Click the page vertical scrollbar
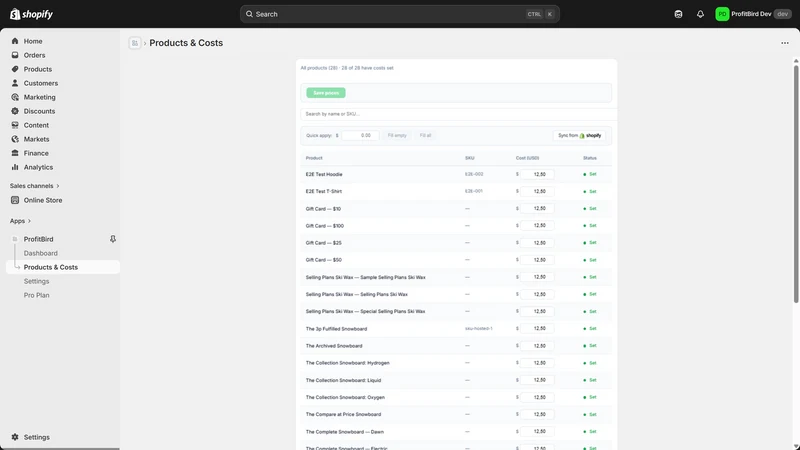800x450 pixels. pyautogui.click(x=795, y=184)
